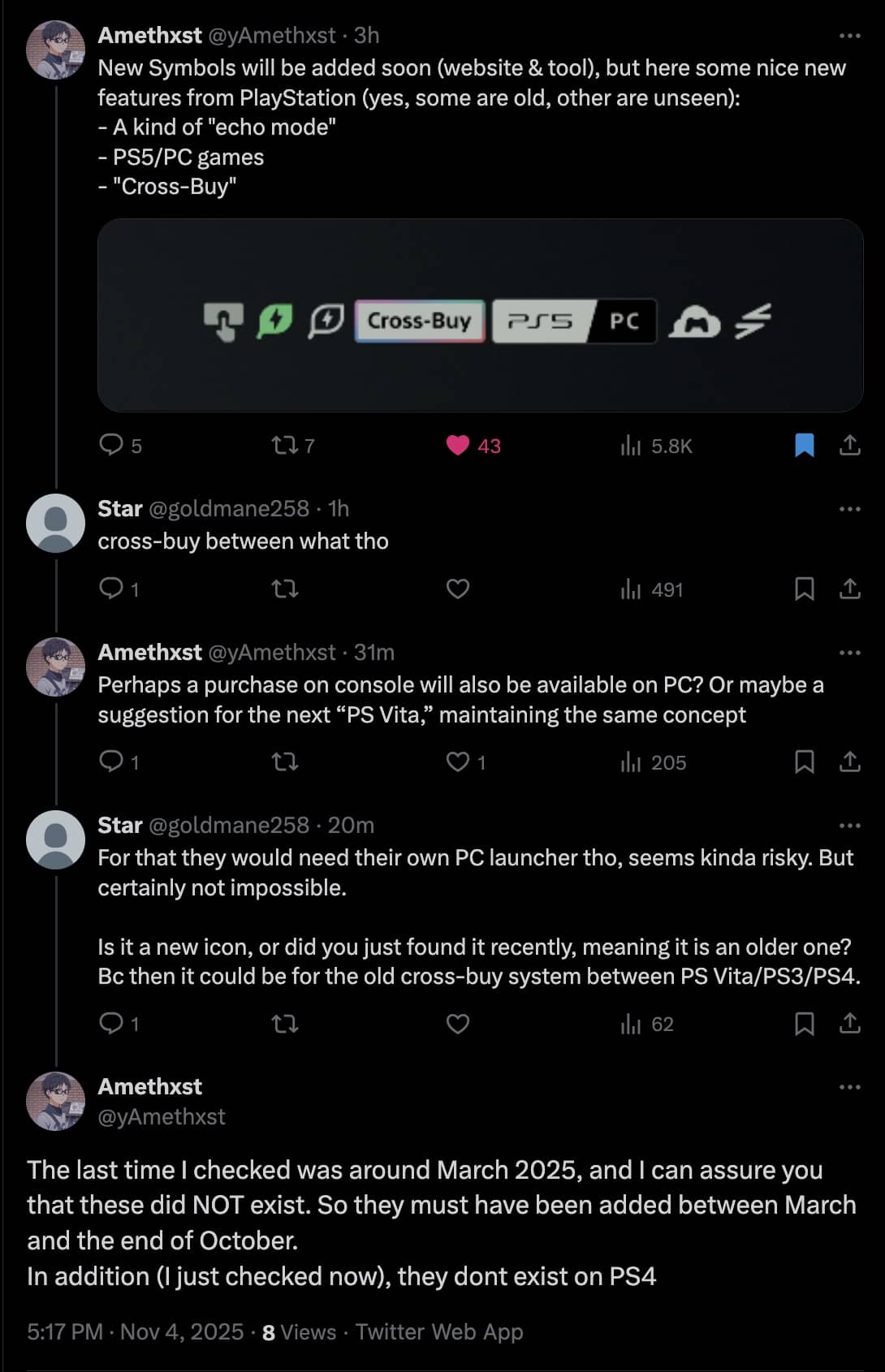Viewport: 885px width, 1372px height.
Task: Open more options on the bottom tweet
Action: 849,1087
